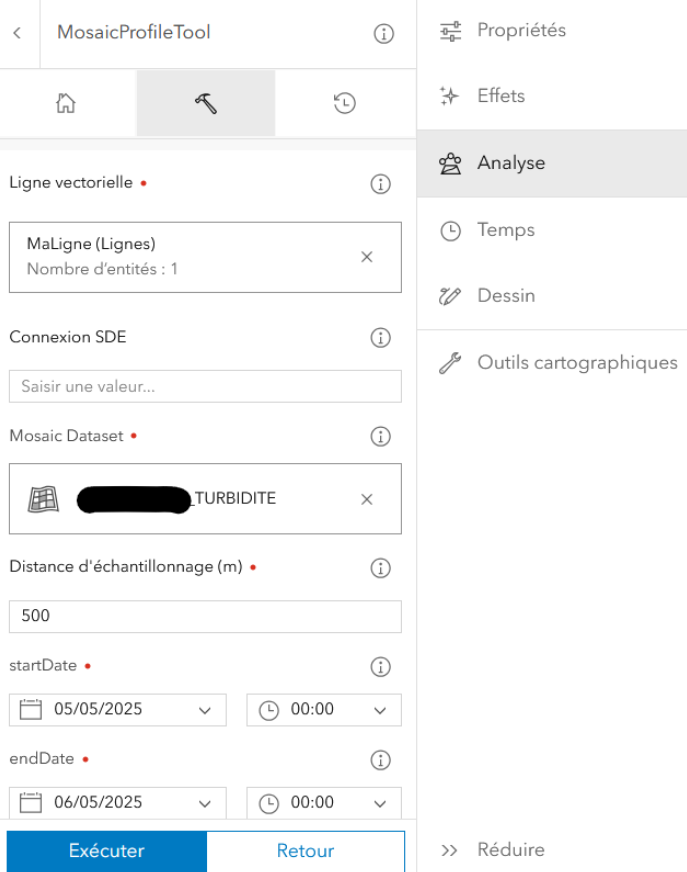The width and height of the screenshot is (687, 872).
Task: Type in the Connexion SDE field
Action: [205, 386]
